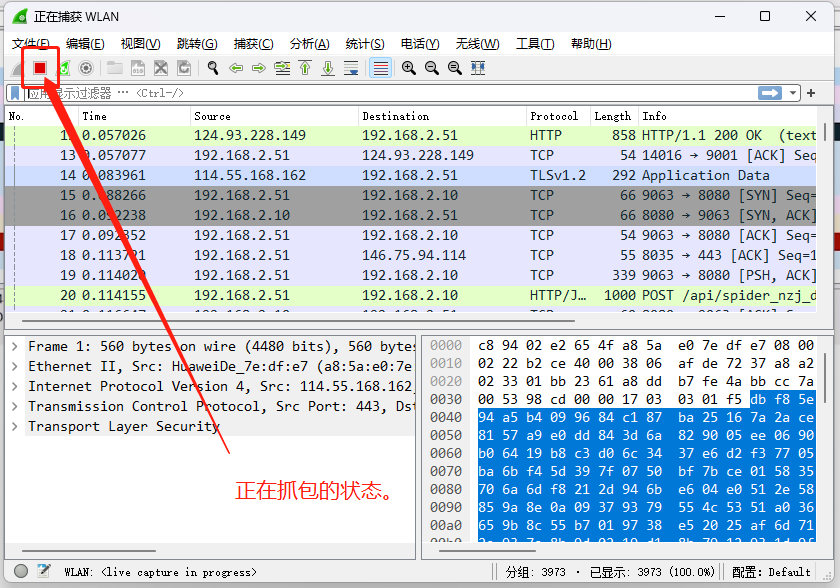The width and height of the screenshot is (840, 588).
Task: Open the 文件(F) menu
Action: [31, 44]
